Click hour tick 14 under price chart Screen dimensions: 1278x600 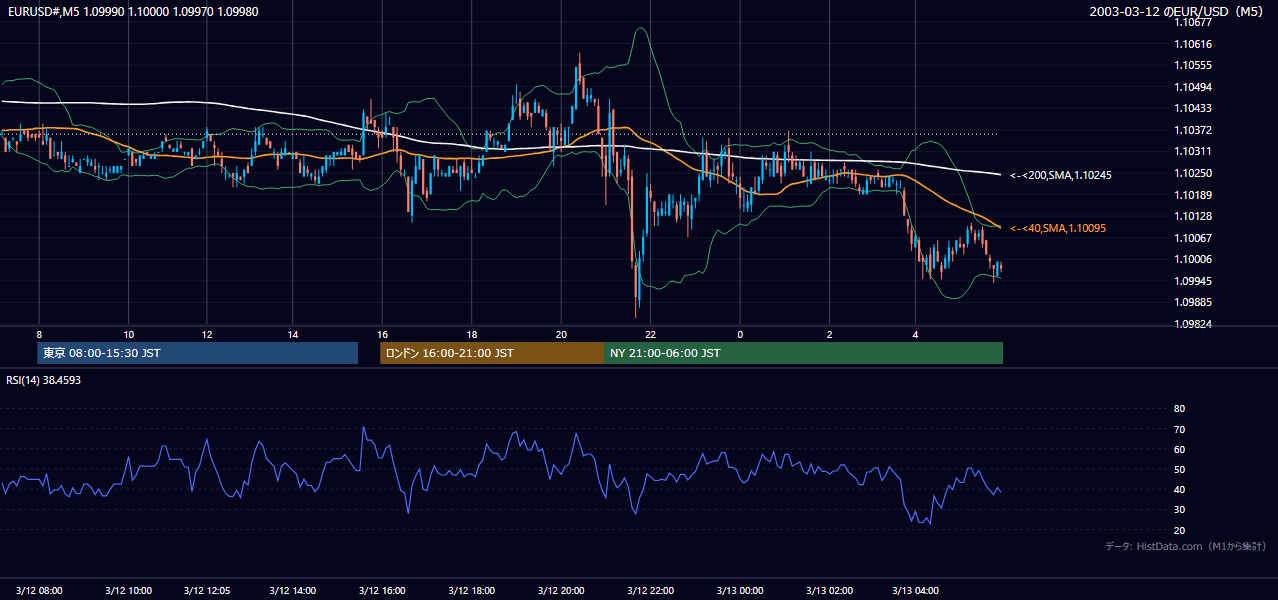click(293, 334)
